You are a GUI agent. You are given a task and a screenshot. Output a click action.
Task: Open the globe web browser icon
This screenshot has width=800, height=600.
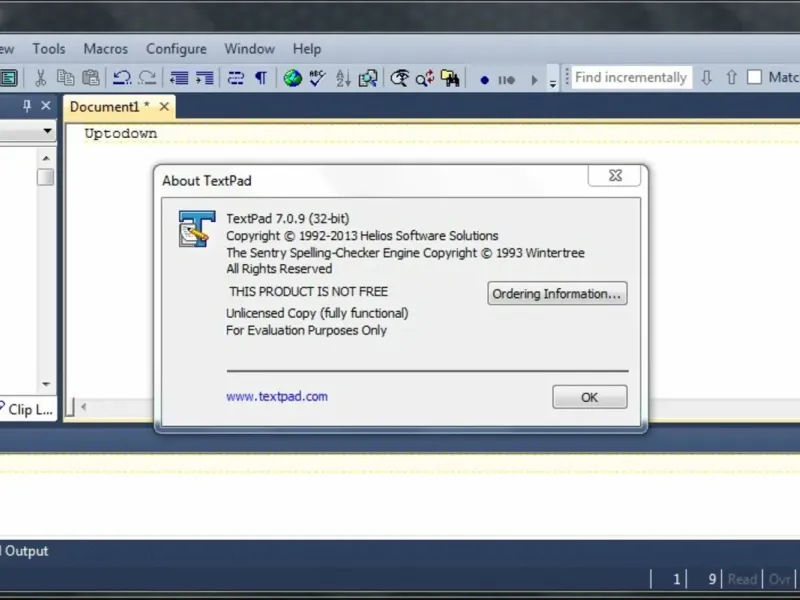[x=293, y=78]
